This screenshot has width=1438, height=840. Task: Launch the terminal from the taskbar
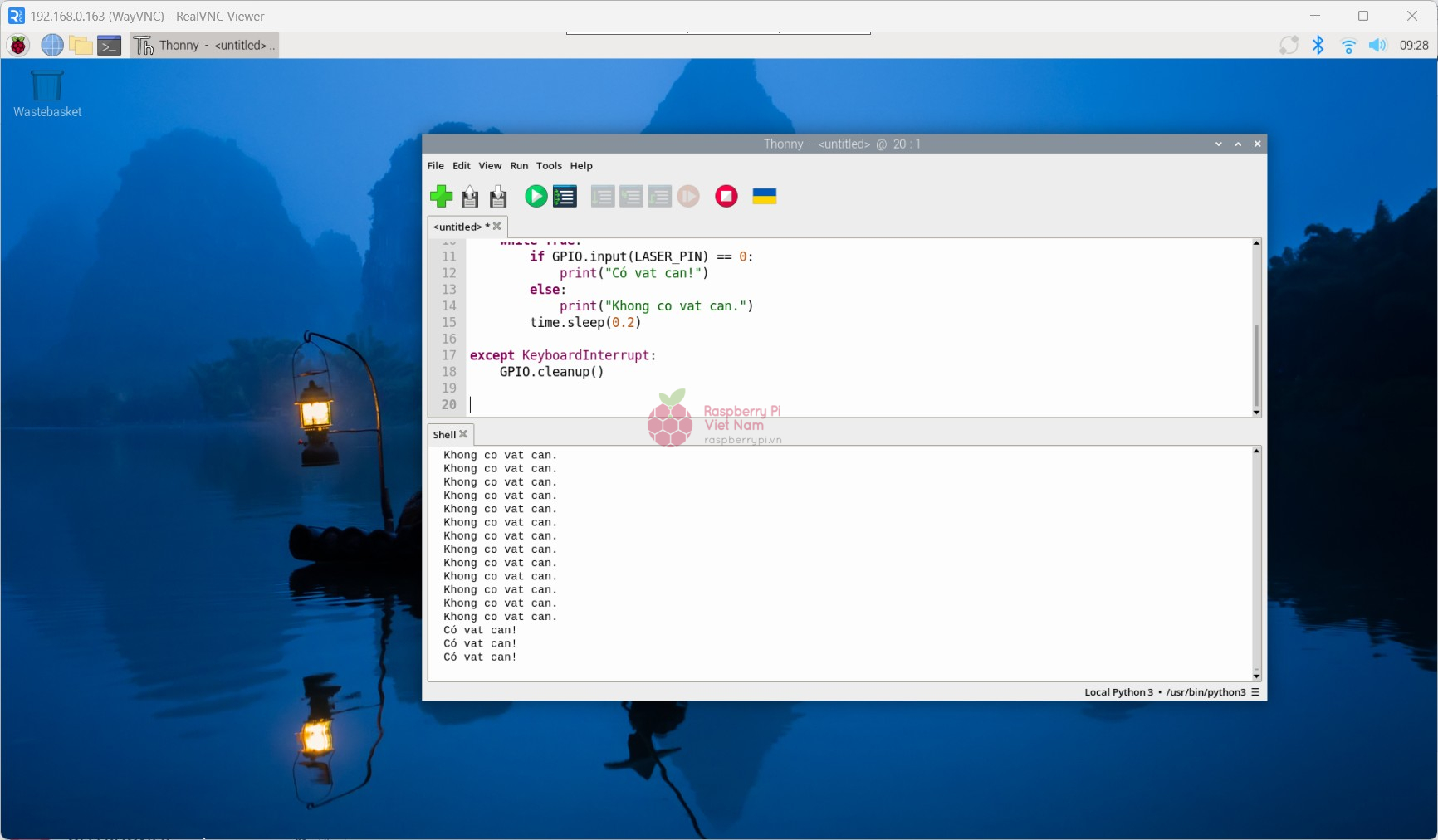point(110,45)
